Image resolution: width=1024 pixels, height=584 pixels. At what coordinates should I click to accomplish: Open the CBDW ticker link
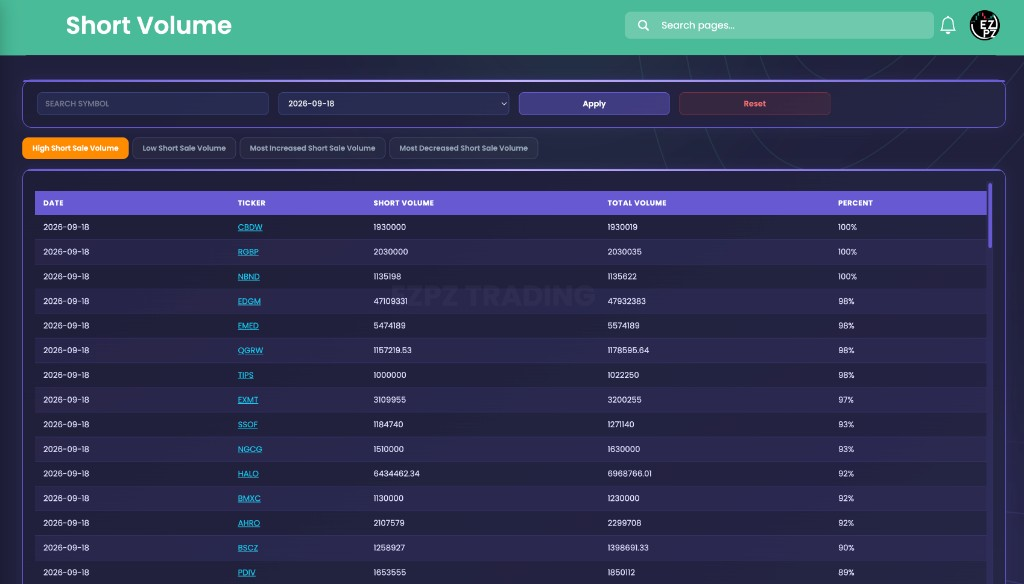(250, 227)
